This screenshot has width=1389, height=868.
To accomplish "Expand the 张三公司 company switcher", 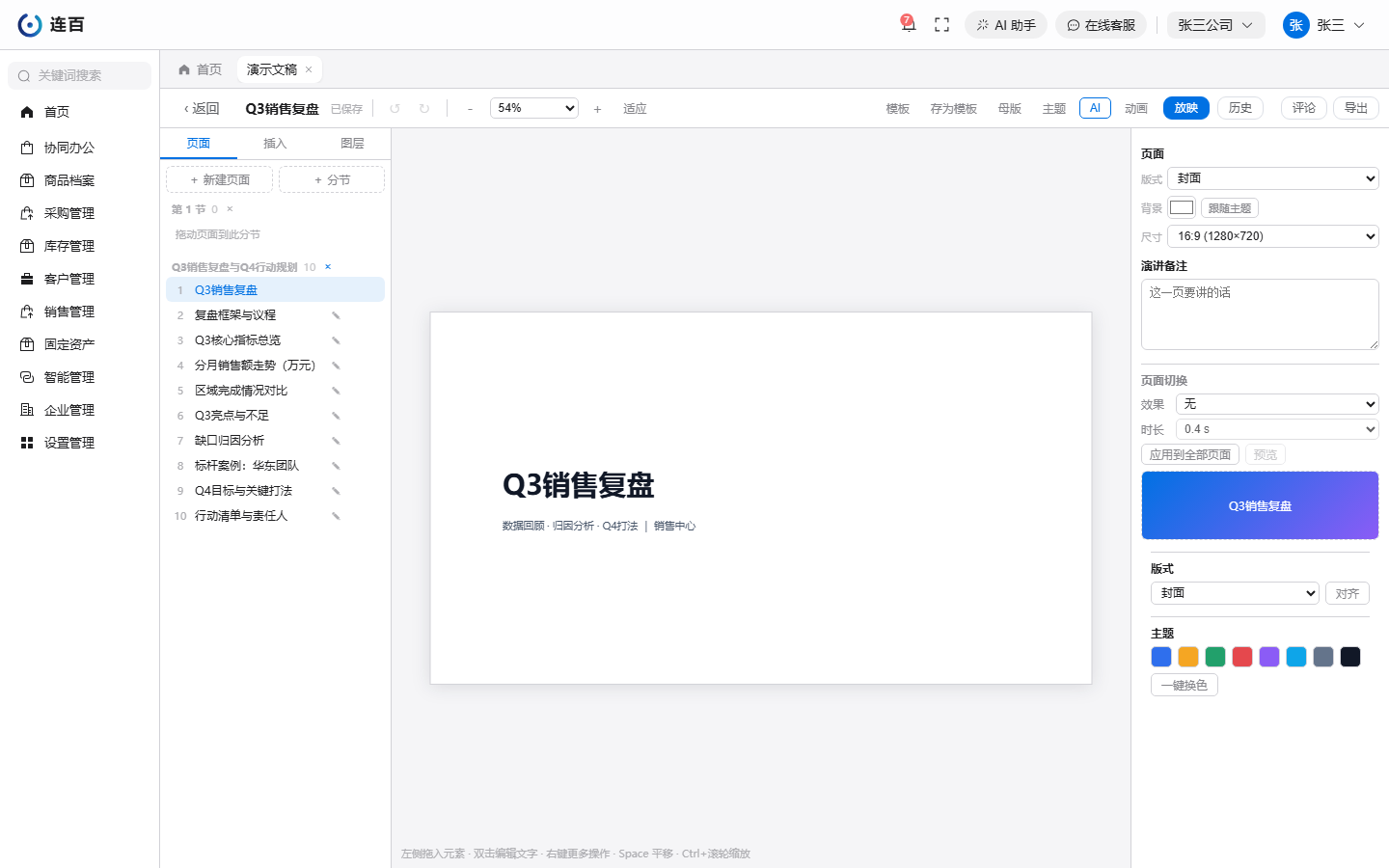I will pyautogui.click(x=1216, y=25).
